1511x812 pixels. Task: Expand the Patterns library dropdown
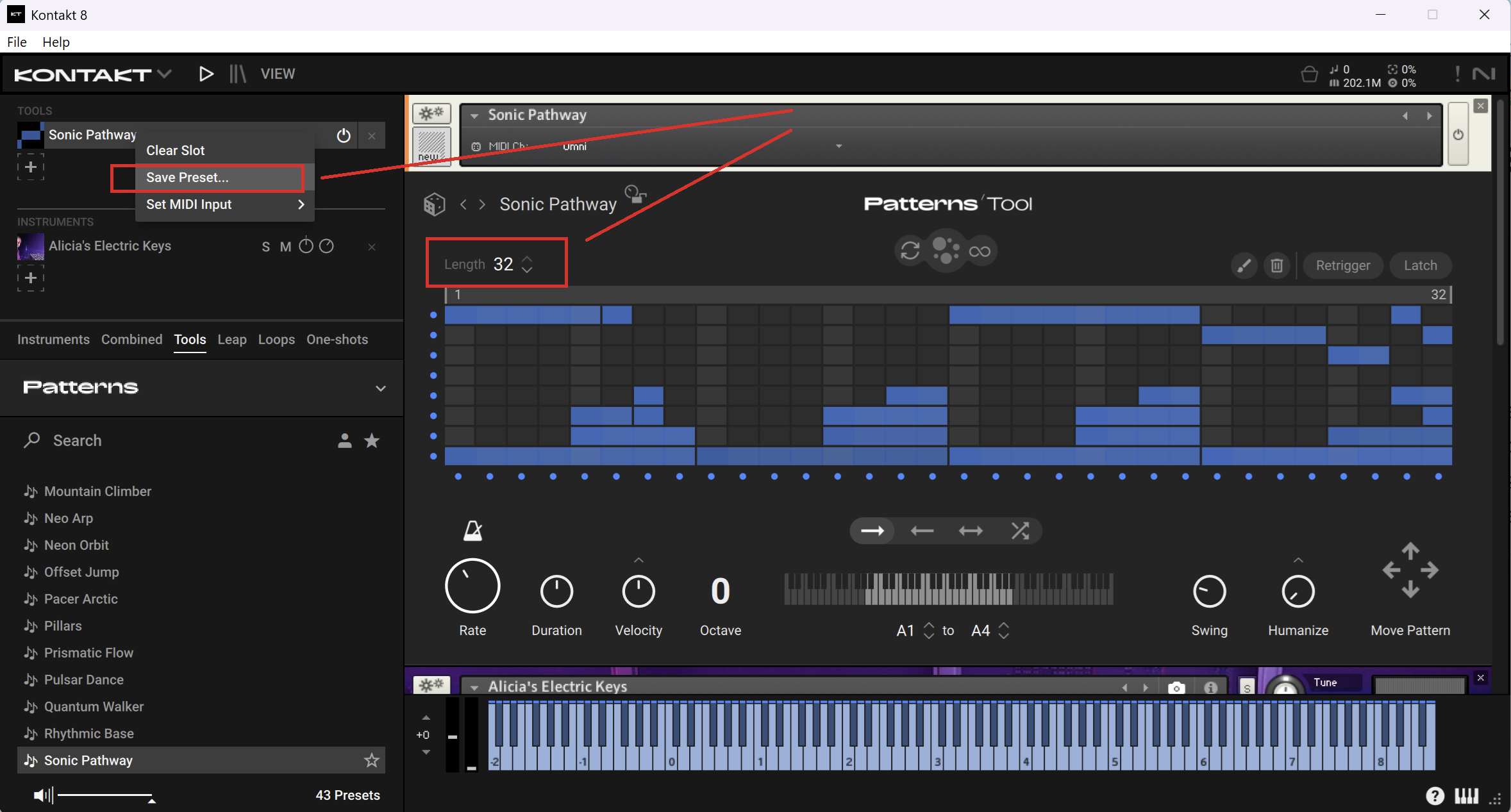[380, 388]
